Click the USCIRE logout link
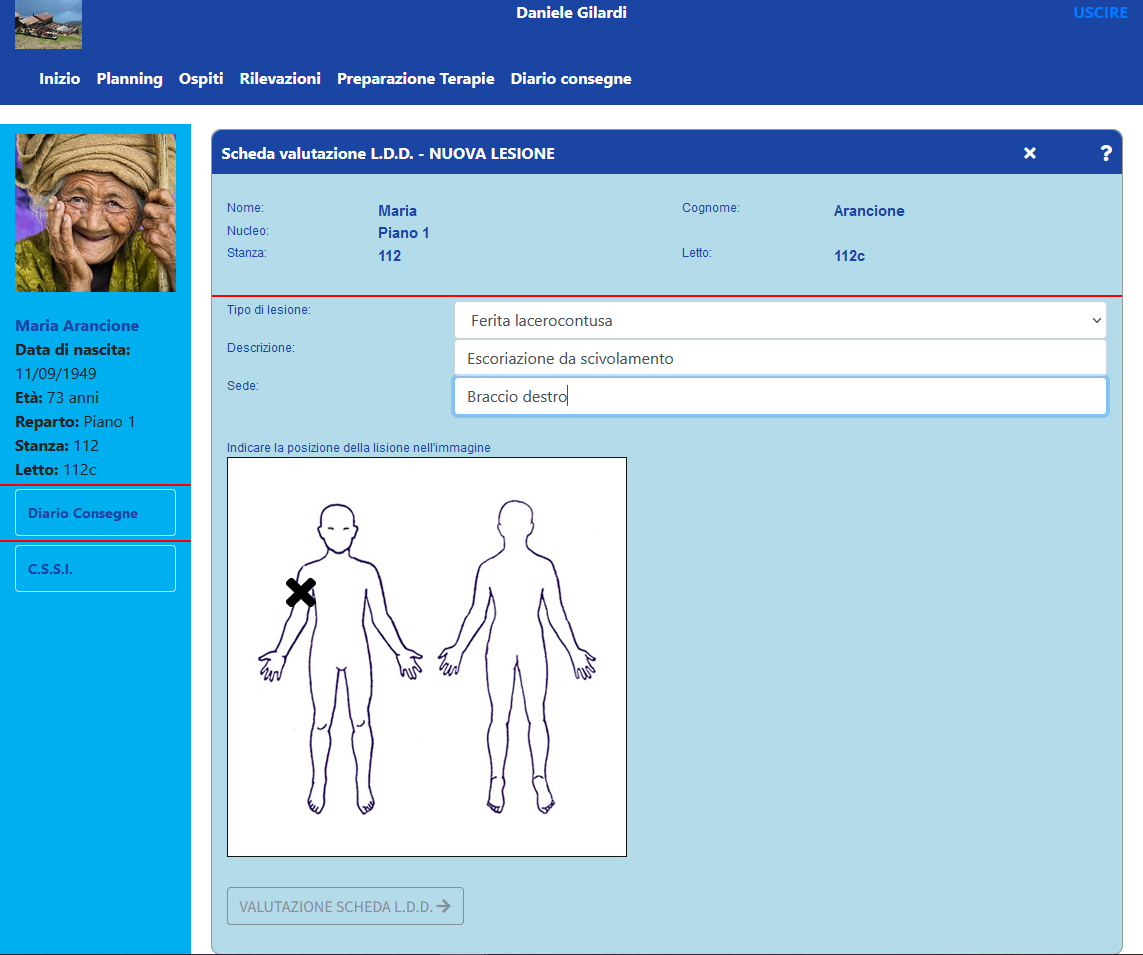Viewport: 1143px width, 955px height. [1100, 13]
